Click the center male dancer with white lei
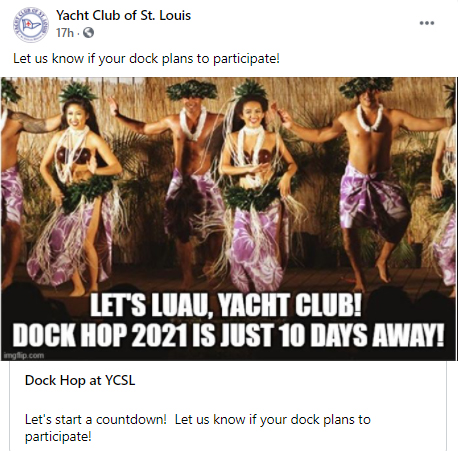458x451 pixels. (x=192, y=160)
